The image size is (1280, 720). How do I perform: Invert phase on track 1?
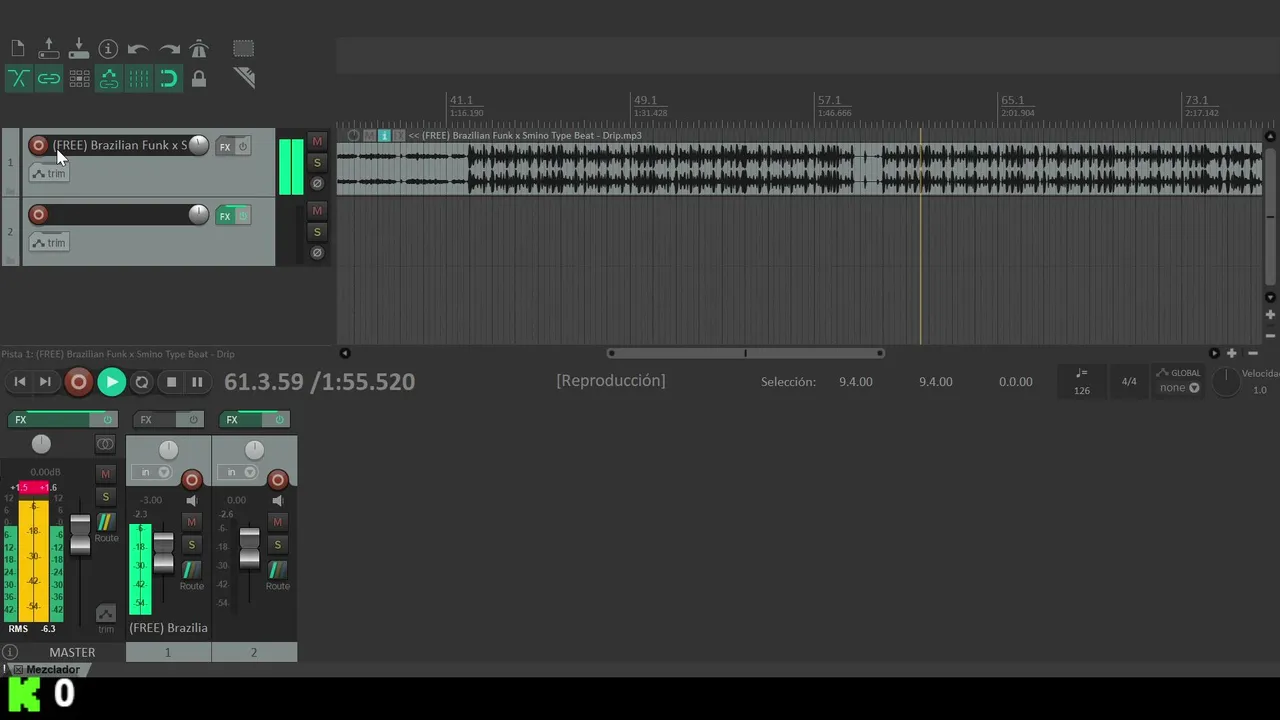pyautogui.click(x=317, y=184)
